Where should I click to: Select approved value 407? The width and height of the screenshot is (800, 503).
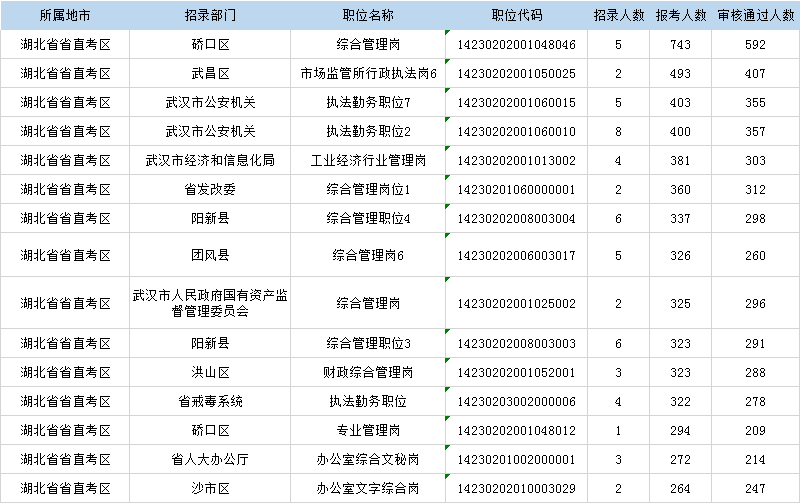coord(756,73)
